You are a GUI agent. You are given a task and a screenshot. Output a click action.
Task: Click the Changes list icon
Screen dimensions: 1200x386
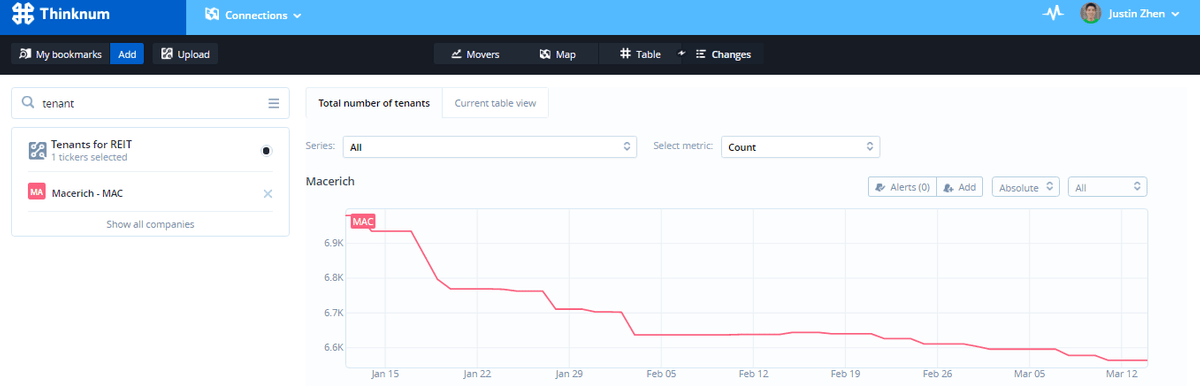[701, 54]
